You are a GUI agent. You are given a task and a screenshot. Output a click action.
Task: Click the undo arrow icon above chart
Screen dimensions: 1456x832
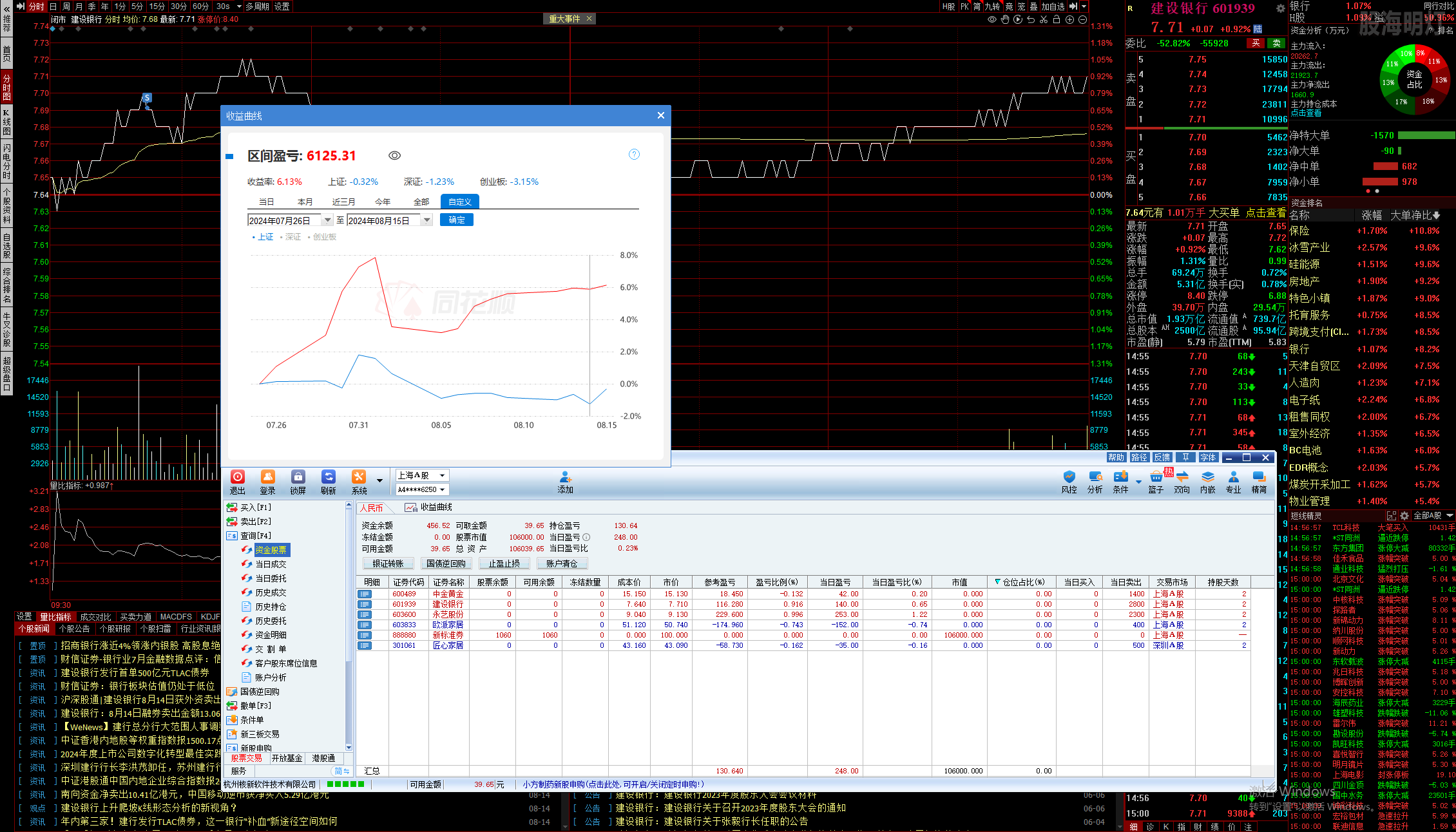click(1031, 19)
